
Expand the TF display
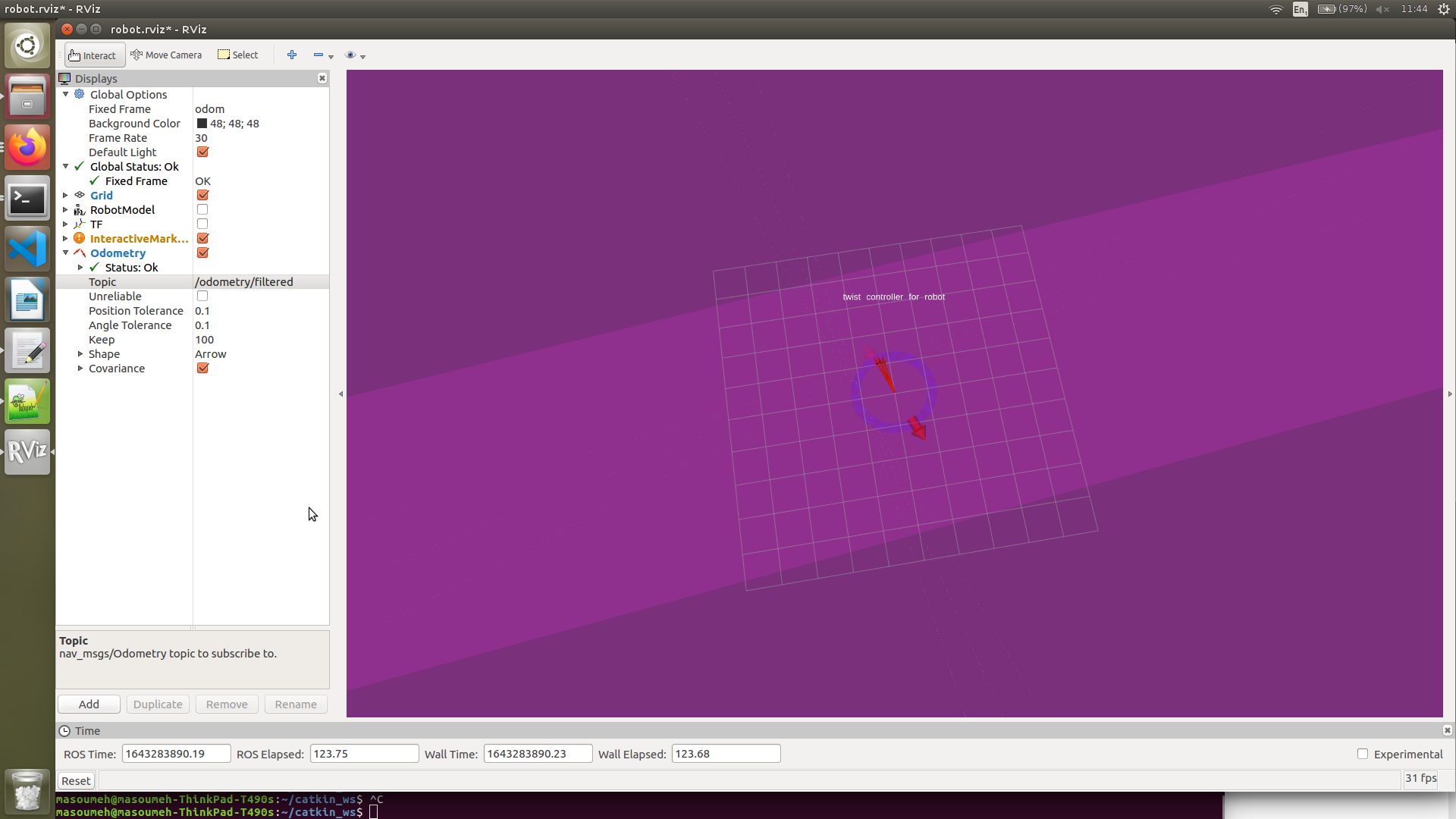coord(66,224)
